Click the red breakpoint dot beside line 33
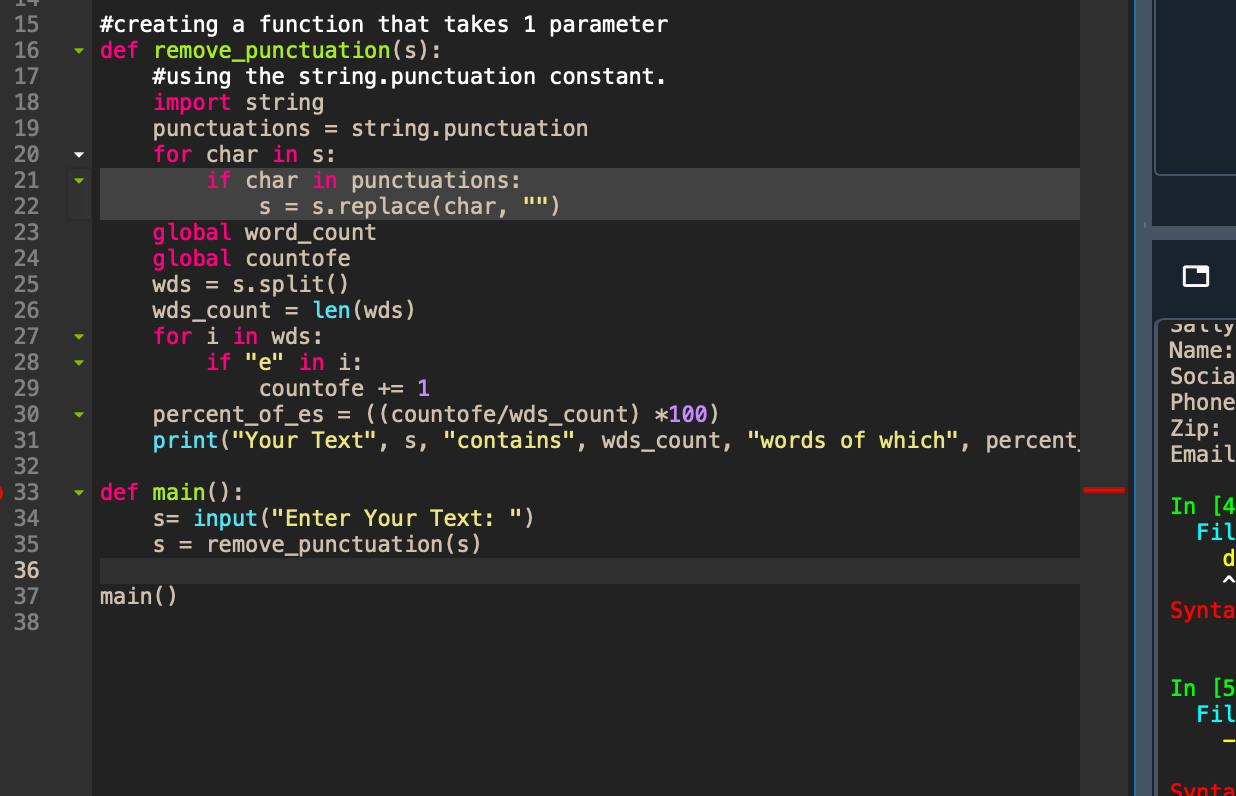1236x796 pixels. click(0, 492)
